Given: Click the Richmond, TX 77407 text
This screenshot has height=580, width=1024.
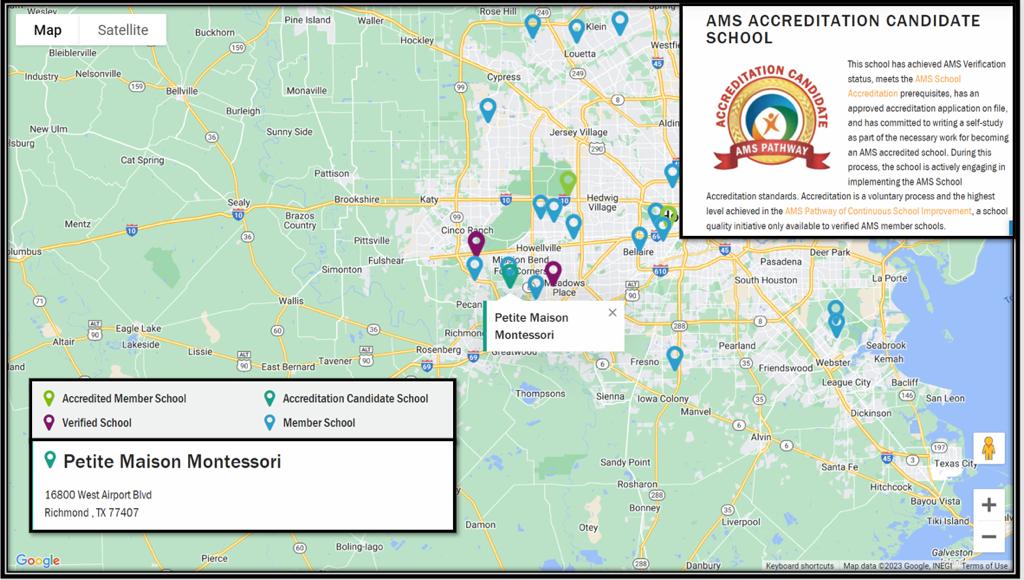Looking at the screenshot, I should (91, 513).
